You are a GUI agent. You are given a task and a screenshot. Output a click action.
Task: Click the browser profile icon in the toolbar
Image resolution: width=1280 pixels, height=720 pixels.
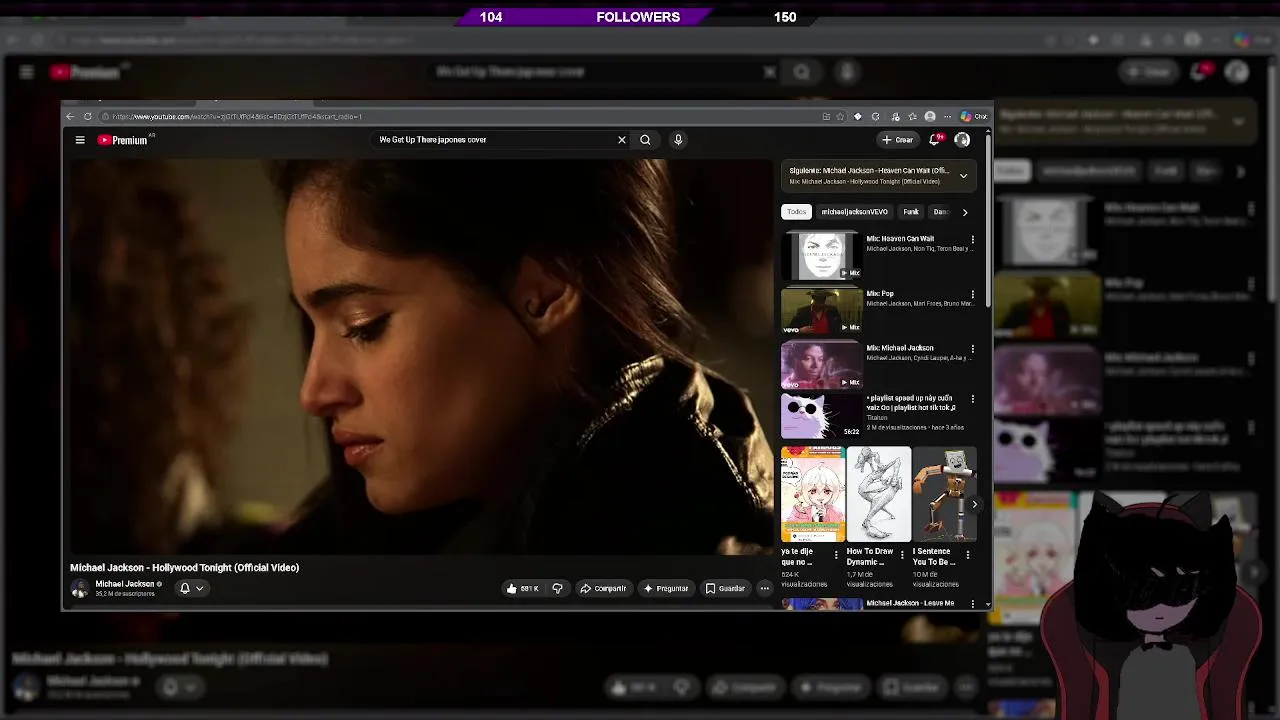(930, 117)
